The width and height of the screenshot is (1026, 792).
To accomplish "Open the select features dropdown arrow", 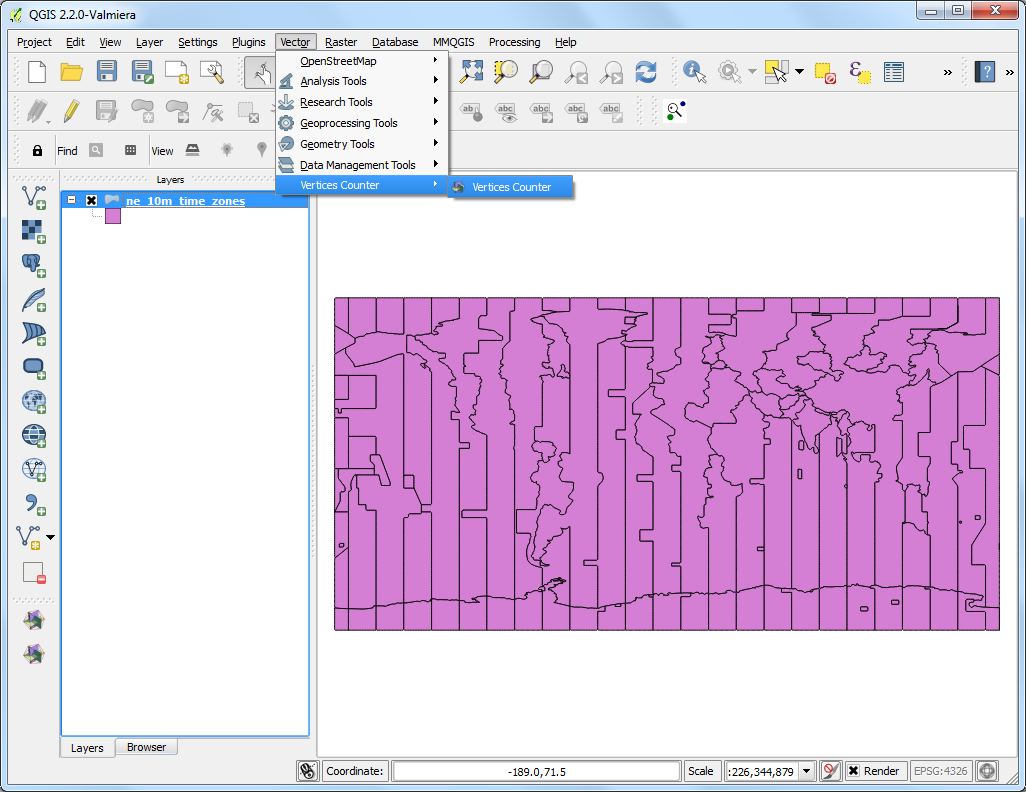I will (797, 72).
